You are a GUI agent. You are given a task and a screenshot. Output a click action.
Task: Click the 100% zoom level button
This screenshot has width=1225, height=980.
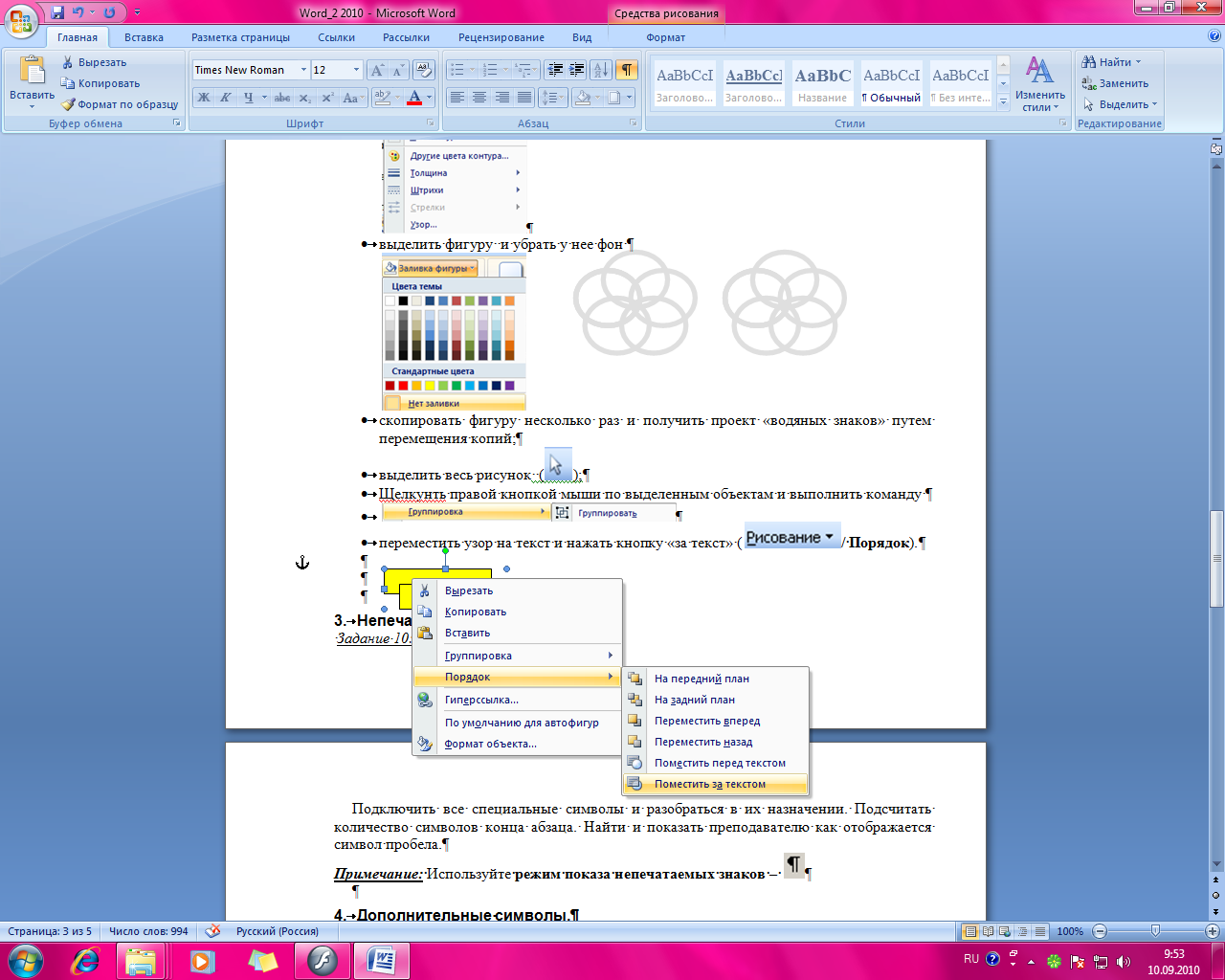click(1070, 931)
